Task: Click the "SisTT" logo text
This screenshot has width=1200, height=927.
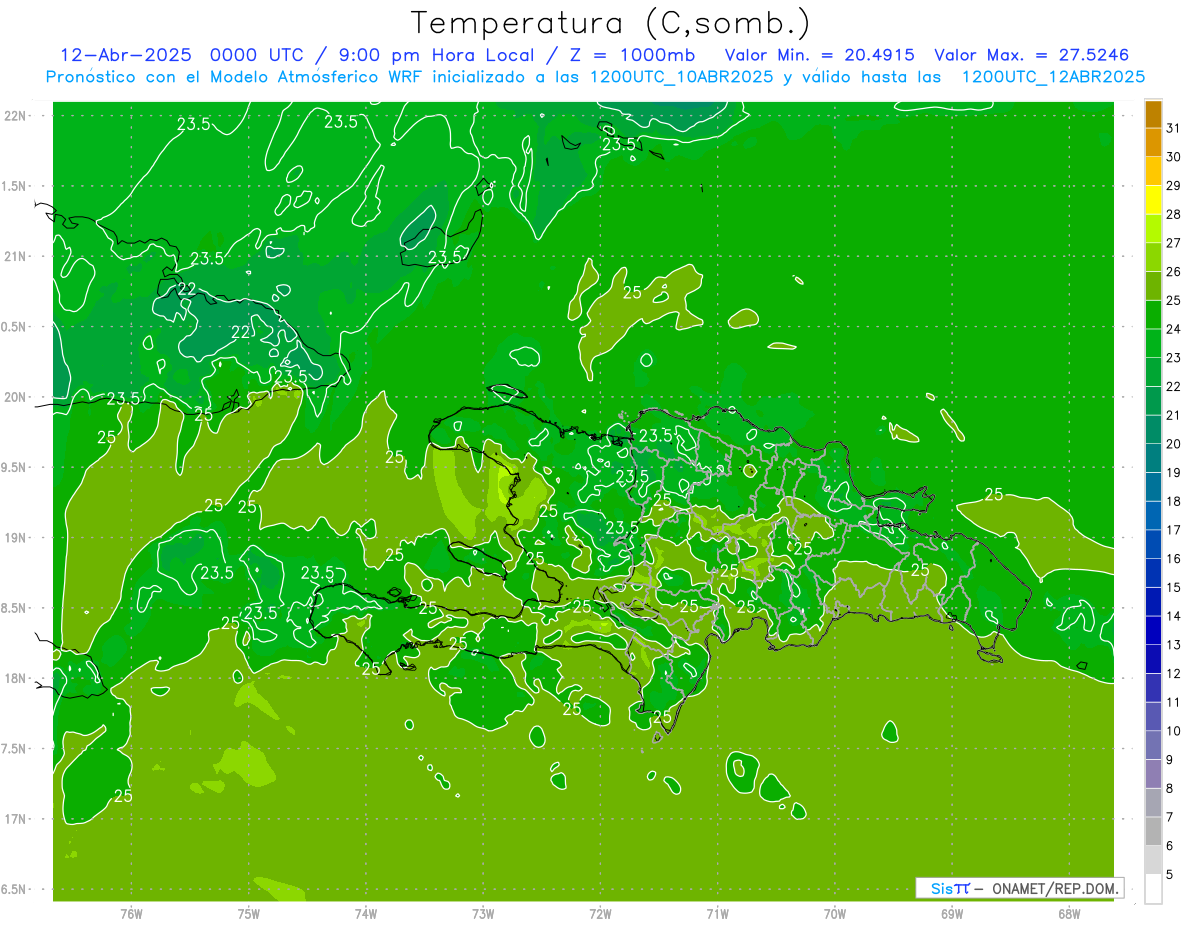Action: 950,888
